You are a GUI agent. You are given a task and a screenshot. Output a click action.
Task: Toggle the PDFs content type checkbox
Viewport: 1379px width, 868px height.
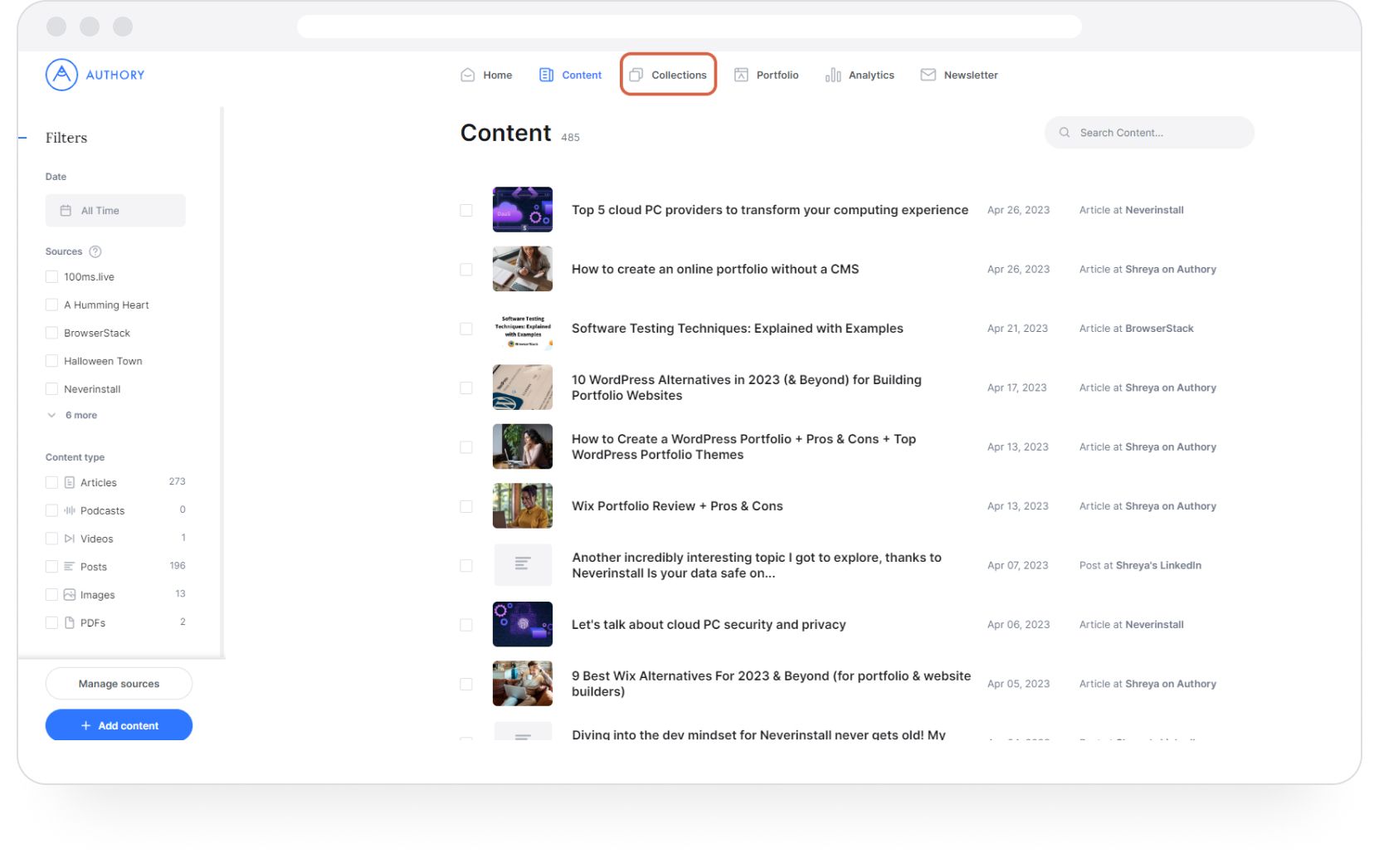(51, 622)
